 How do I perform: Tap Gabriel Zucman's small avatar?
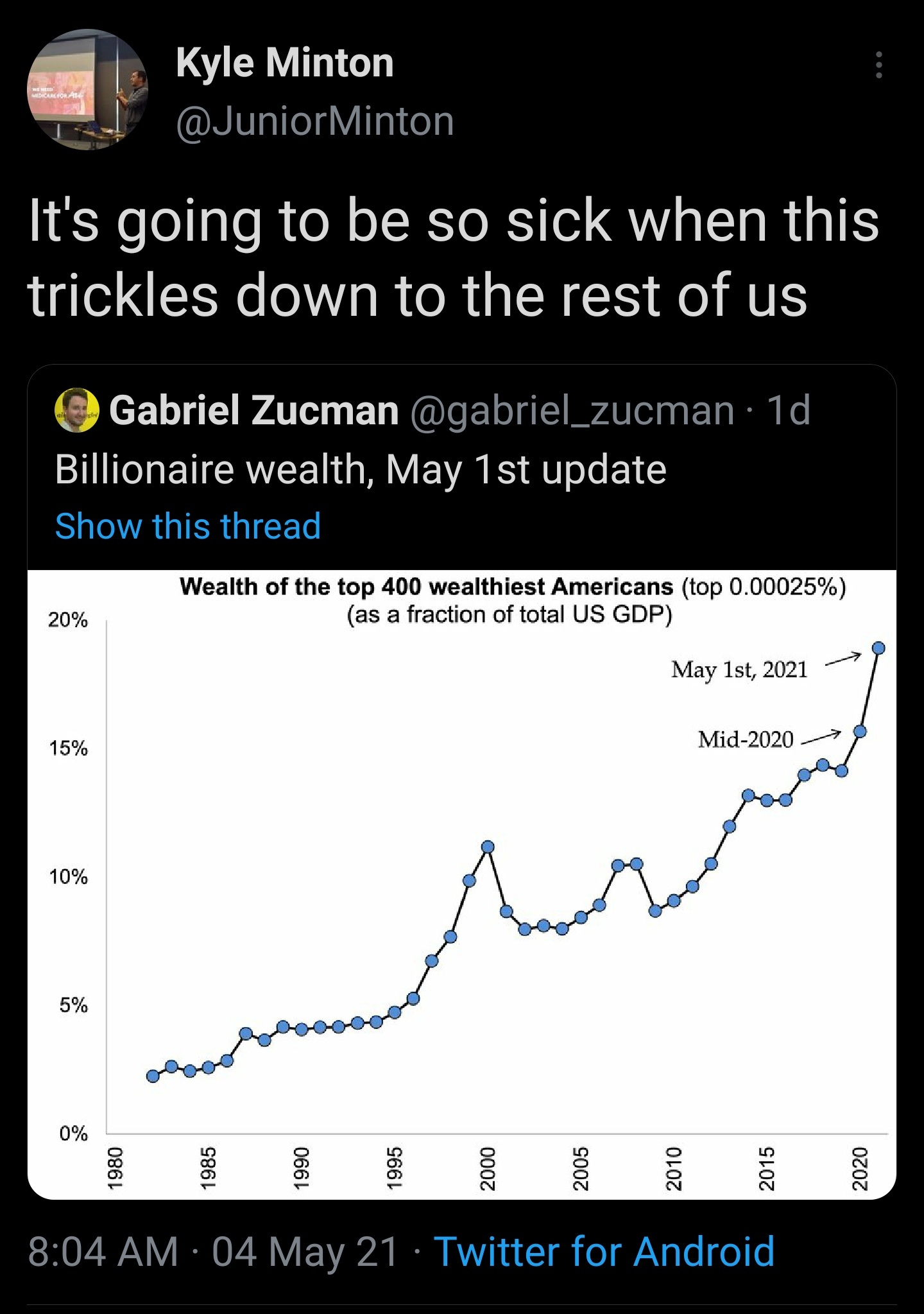pyautogui.click(x=77, y=410)
